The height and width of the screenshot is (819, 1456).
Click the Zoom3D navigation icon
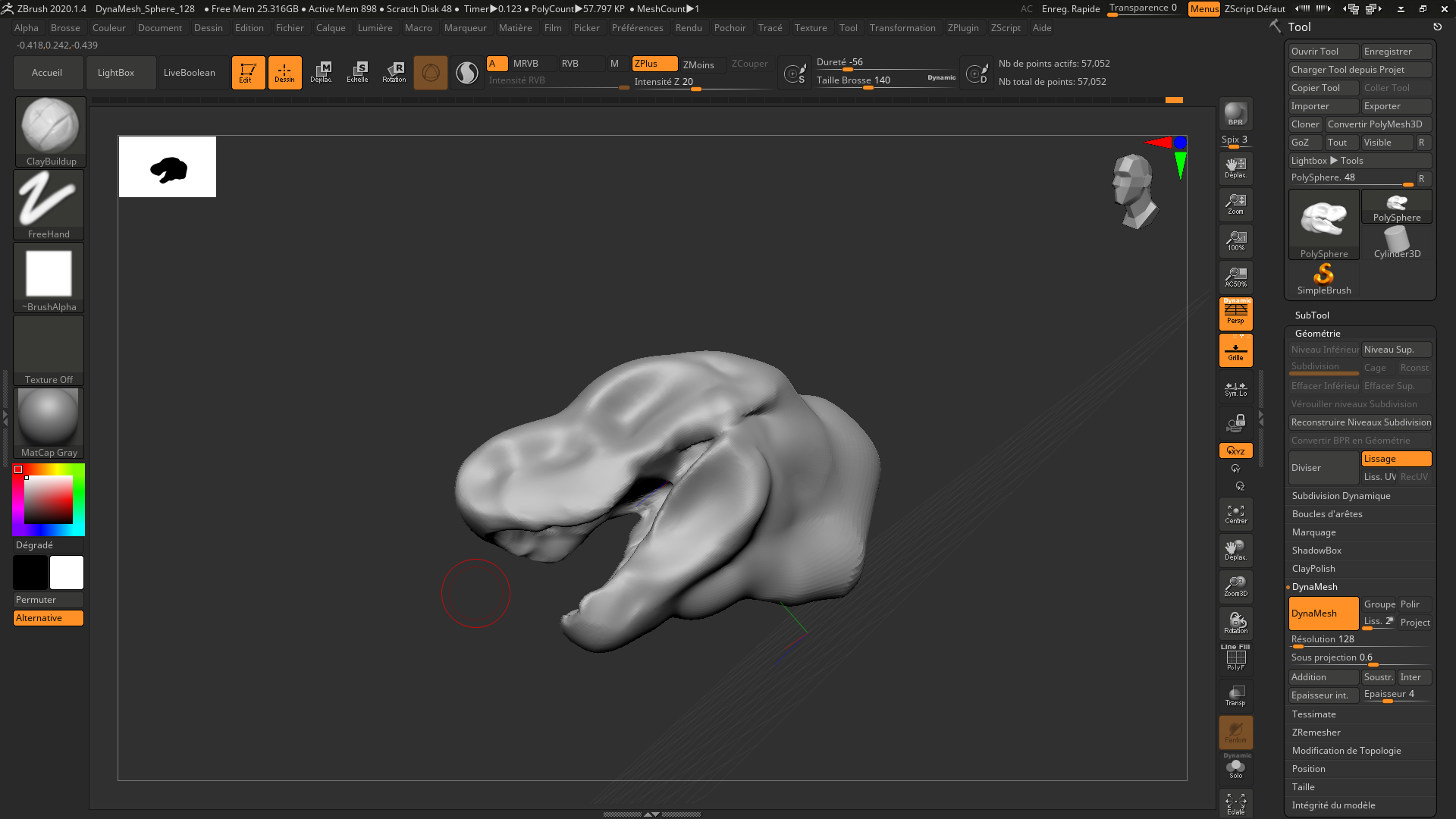pyautogui.click(x=1235, y=587)
